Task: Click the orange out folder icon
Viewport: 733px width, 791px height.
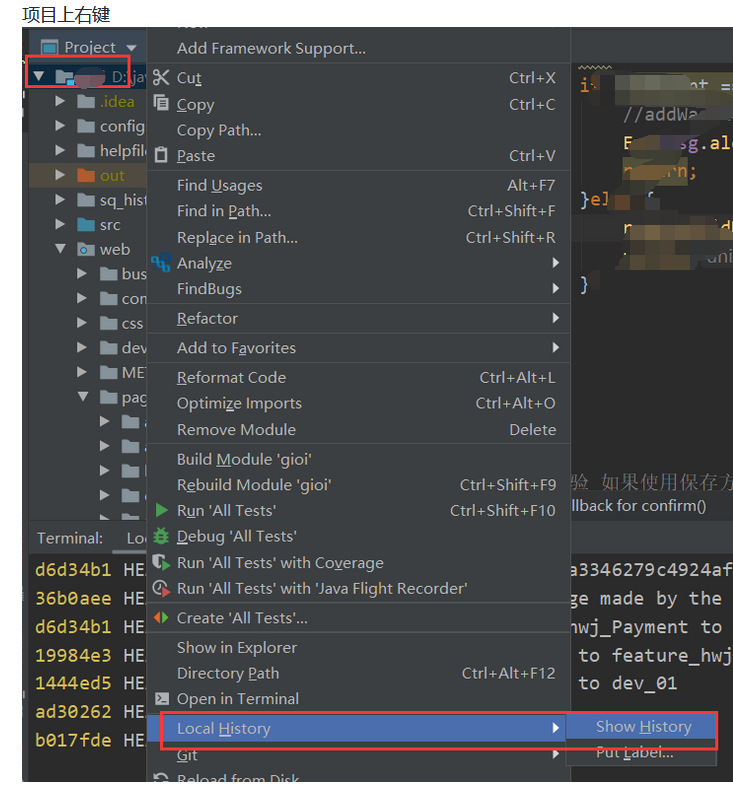Action: coord(86,175)
